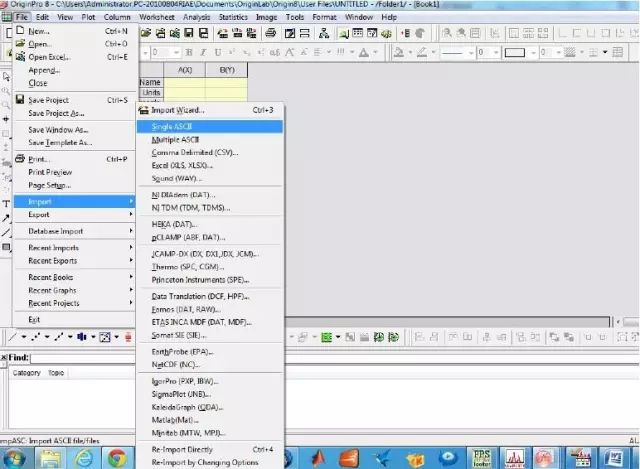
Task: Select column header A(X) in worksheet
Action: [x=185, y=70]
